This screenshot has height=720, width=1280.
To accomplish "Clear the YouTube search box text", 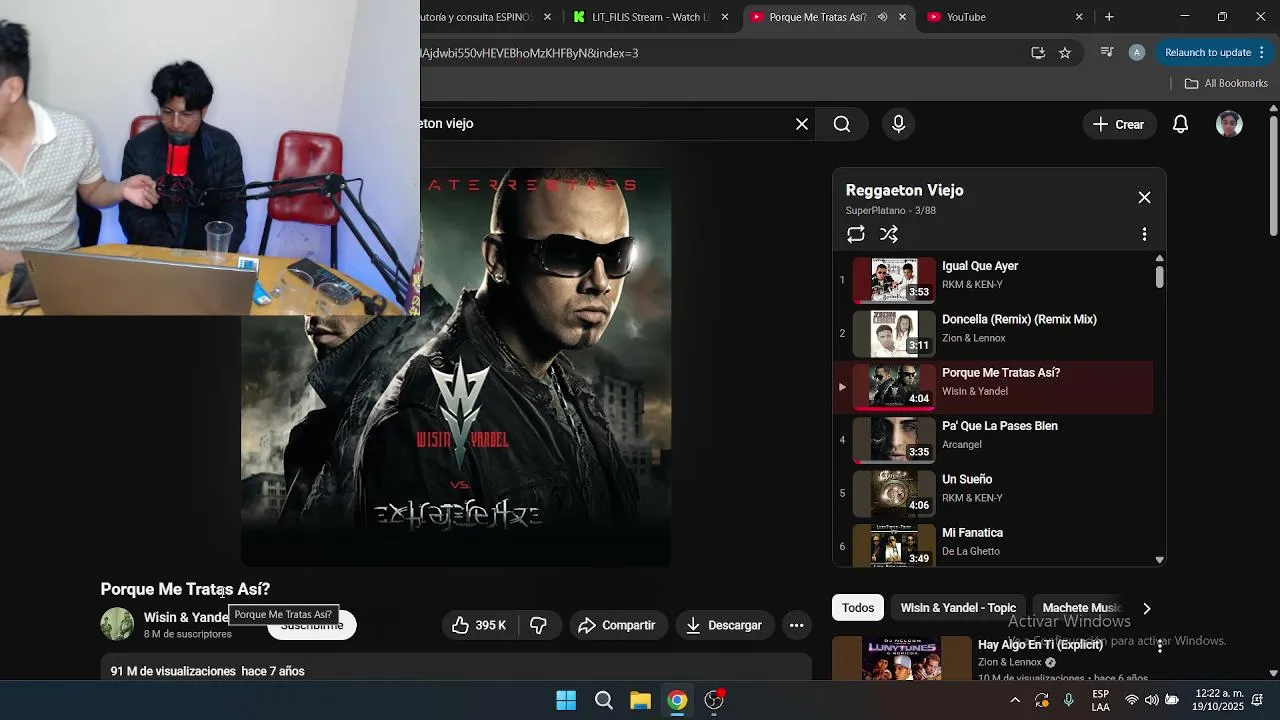I will (802, 124).
